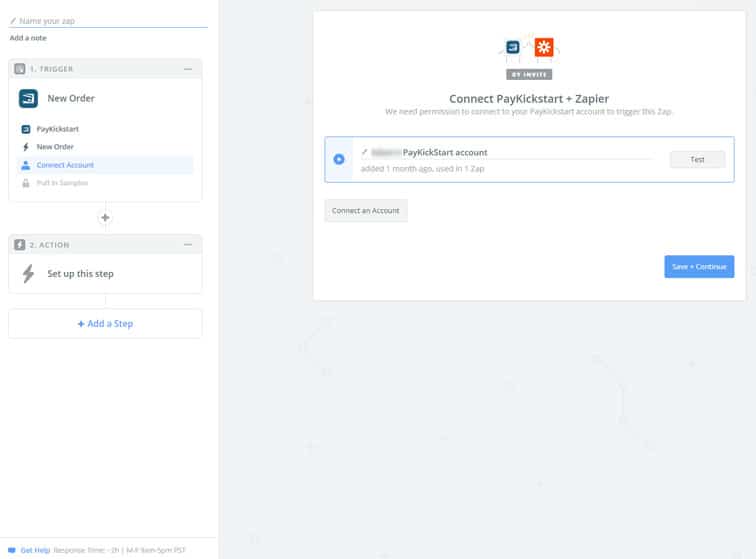Click the trigger step number icon
The height and width of the screenshot is (559, 756).
coord(20,69)
